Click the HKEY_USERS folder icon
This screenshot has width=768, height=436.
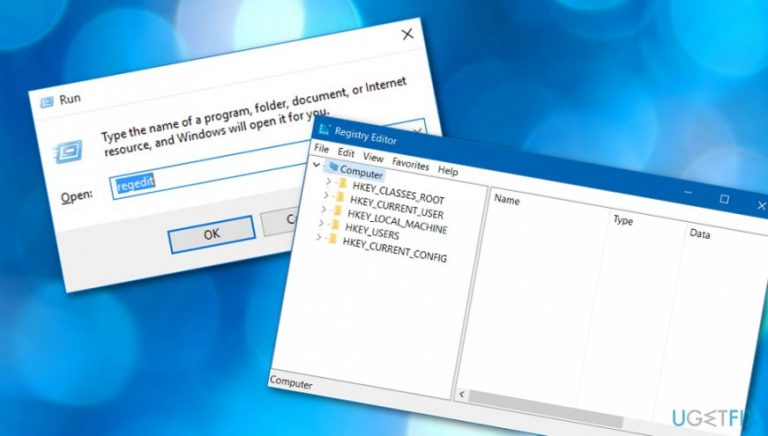pos(335,225)
